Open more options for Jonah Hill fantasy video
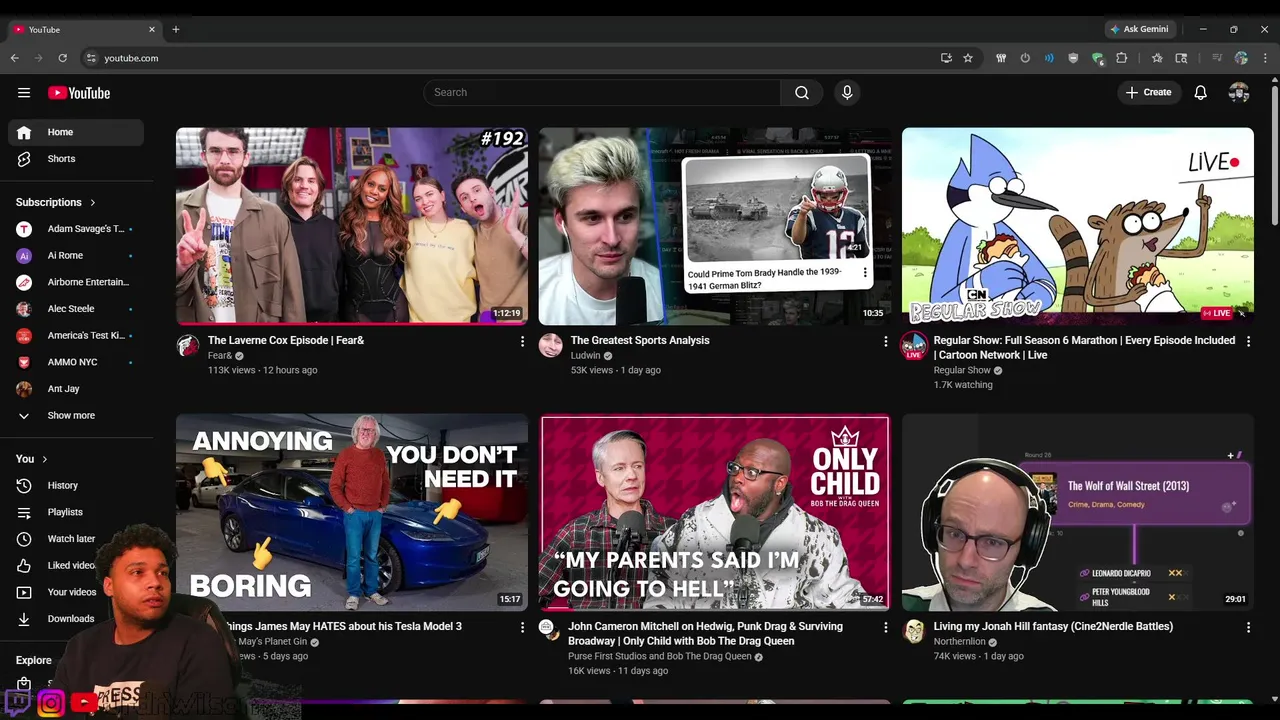1280x720 pixels. pos(1248,627)
